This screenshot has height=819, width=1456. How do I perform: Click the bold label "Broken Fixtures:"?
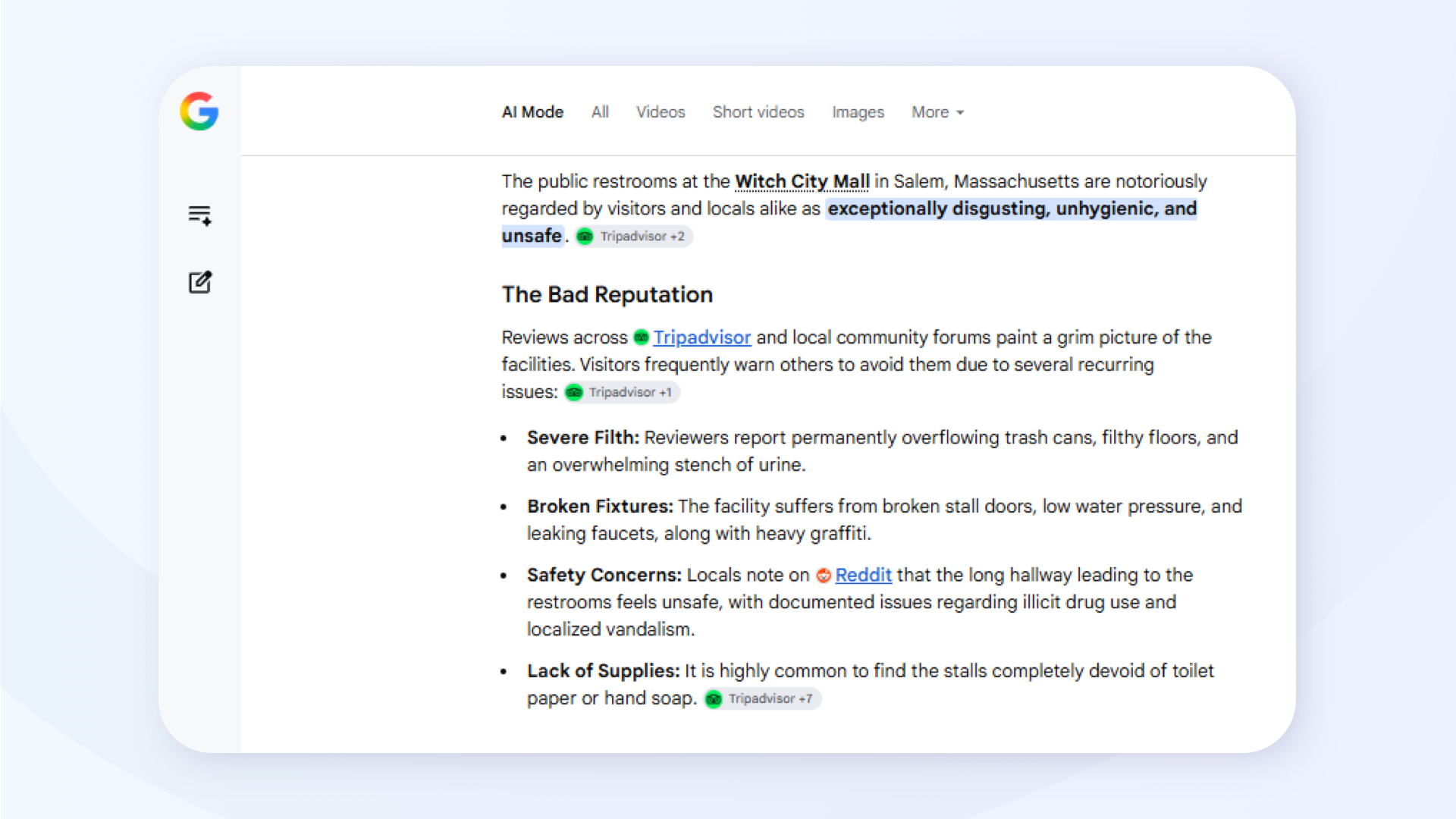[x=600, y=507]
